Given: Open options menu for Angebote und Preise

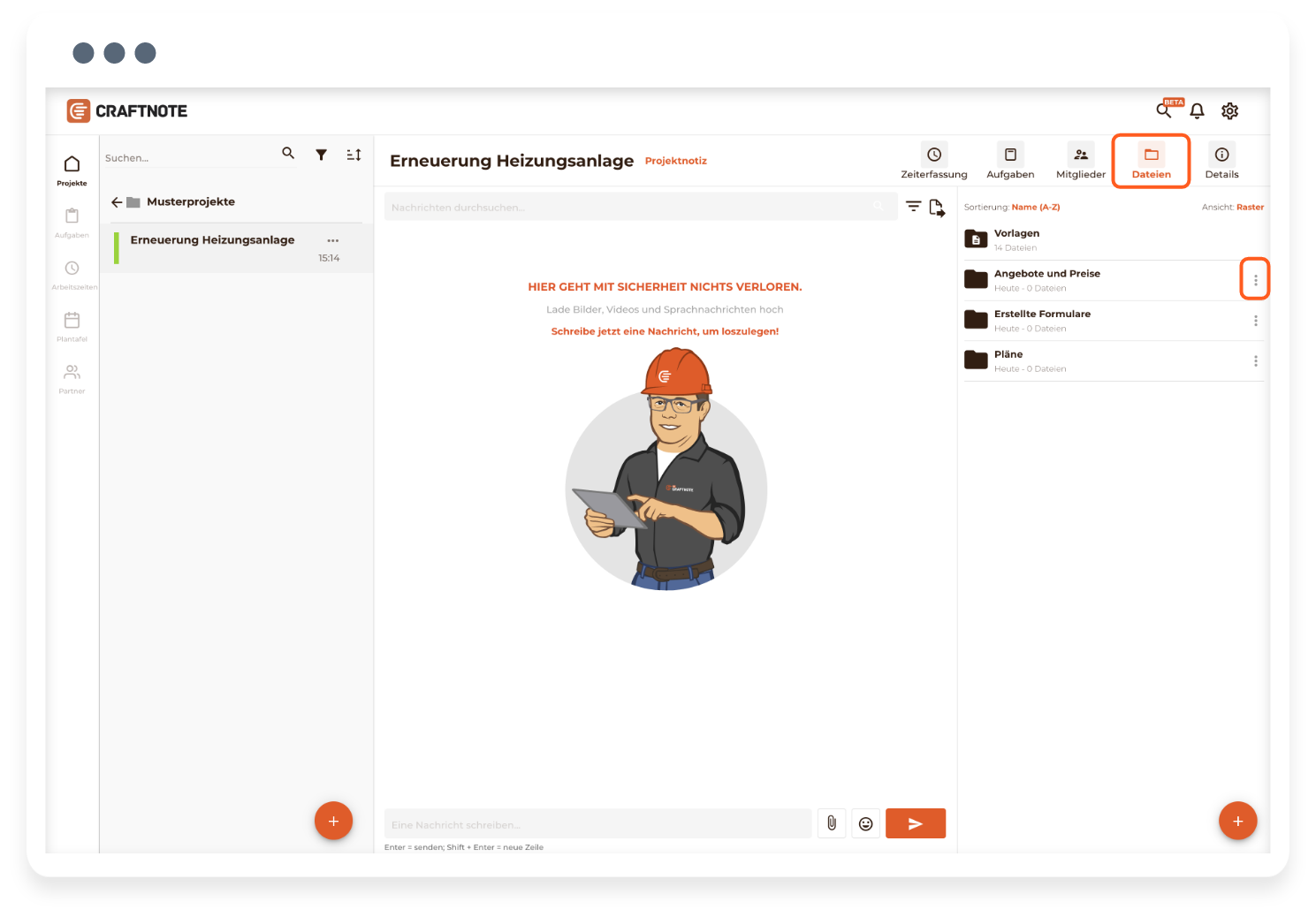Looking at the screenshot, I should click(x=1255, y=280).
